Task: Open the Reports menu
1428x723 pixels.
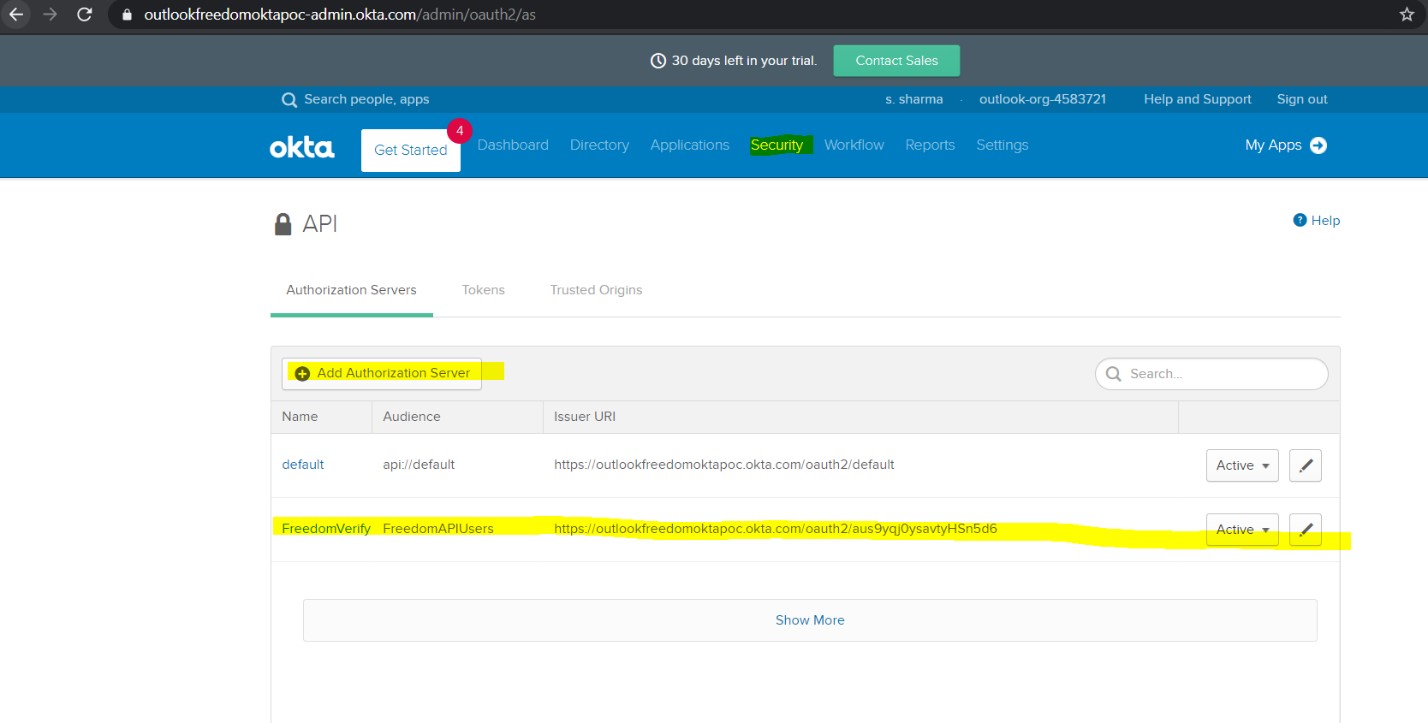Action: [x=930, y=145]
